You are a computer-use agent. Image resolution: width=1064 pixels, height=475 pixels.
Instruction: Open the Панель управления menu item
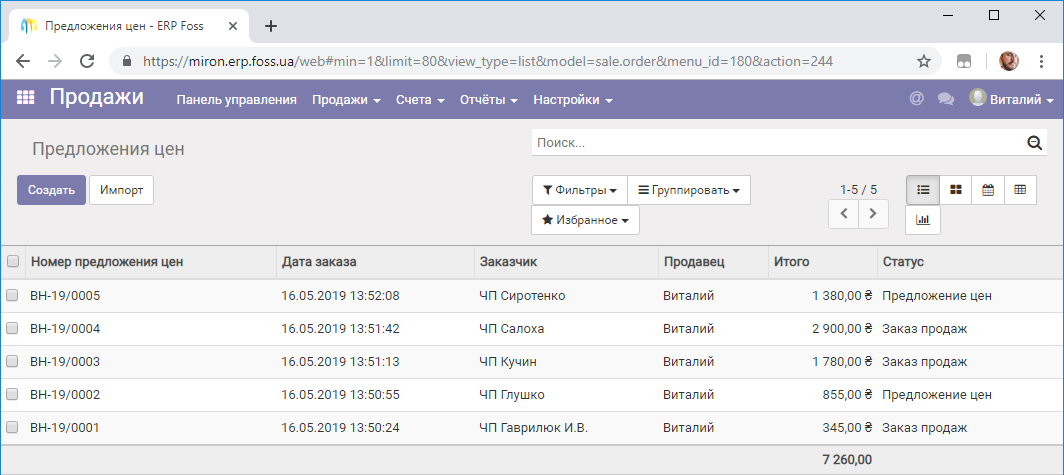236,100
